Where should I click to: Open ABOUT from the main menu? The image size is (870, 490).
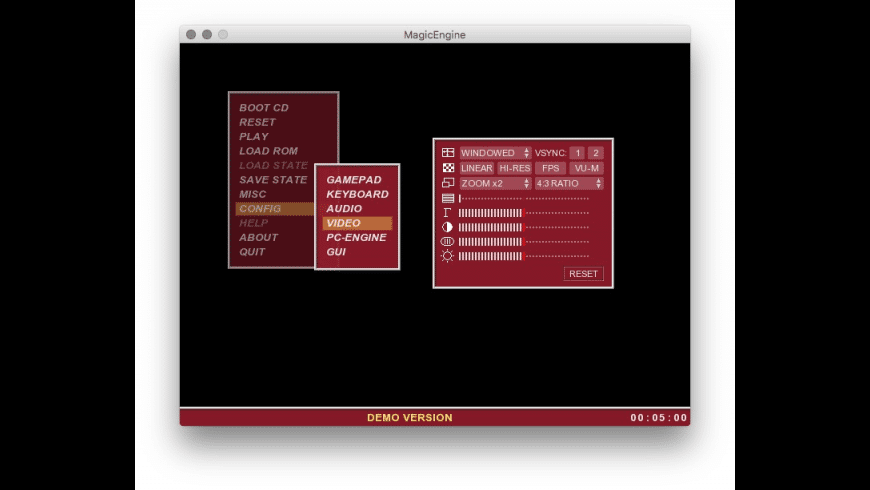(259, 238)
